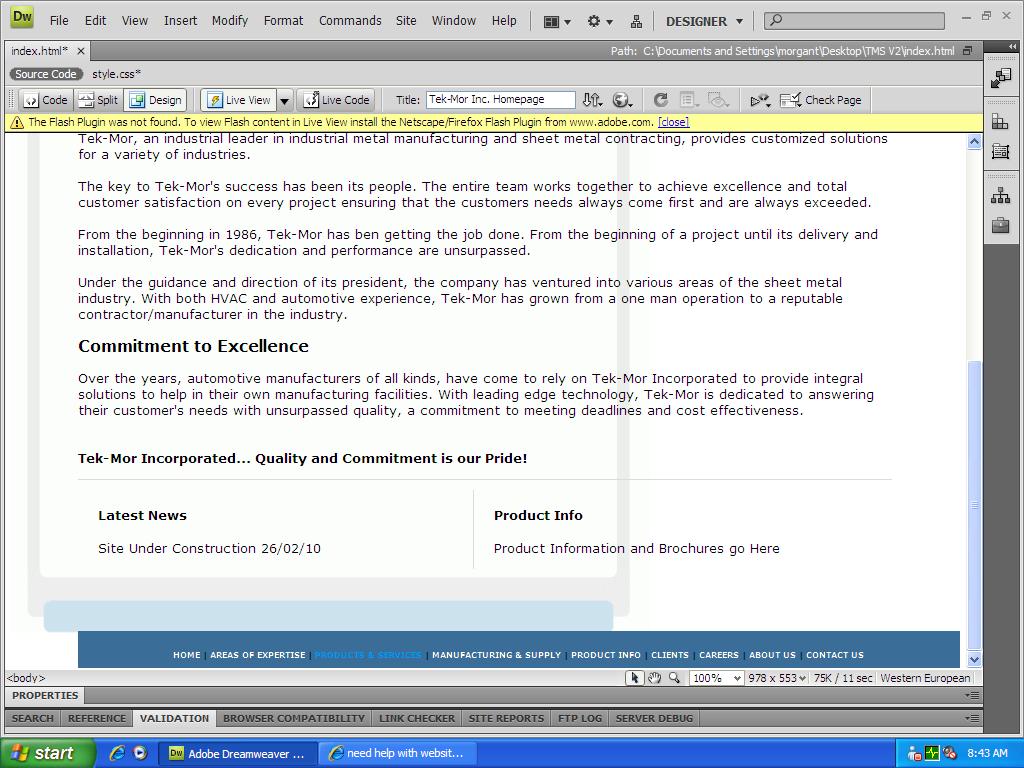Expand the collapsed right panel dock arrows
The image size is (1024, 768).
tap(1012, 46)
